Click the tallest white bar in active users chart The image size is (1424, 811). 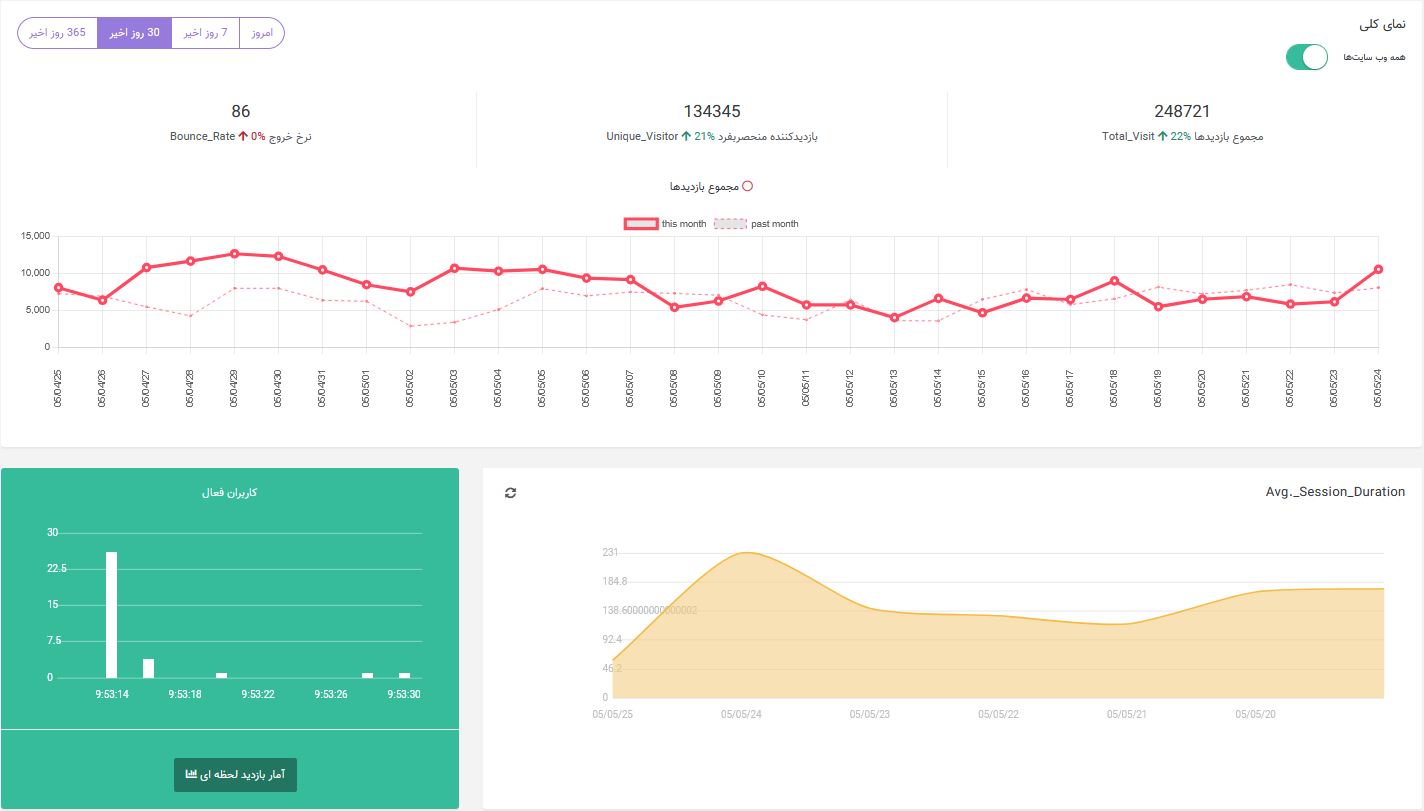[x=111, y=614]
